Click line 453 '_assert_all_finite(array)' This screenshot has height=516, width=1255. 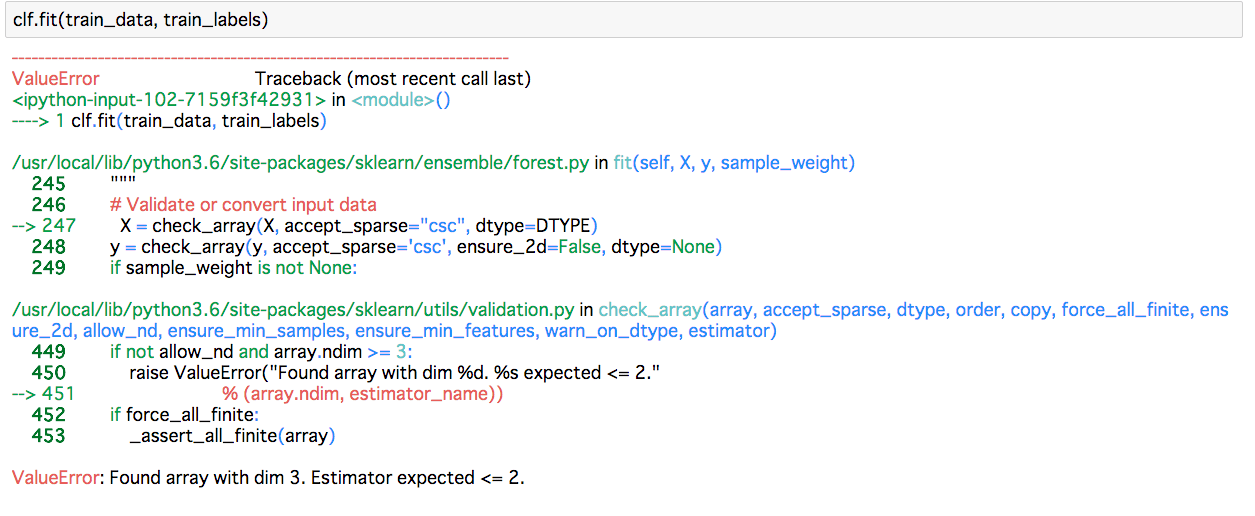click(x=232, y=436)
